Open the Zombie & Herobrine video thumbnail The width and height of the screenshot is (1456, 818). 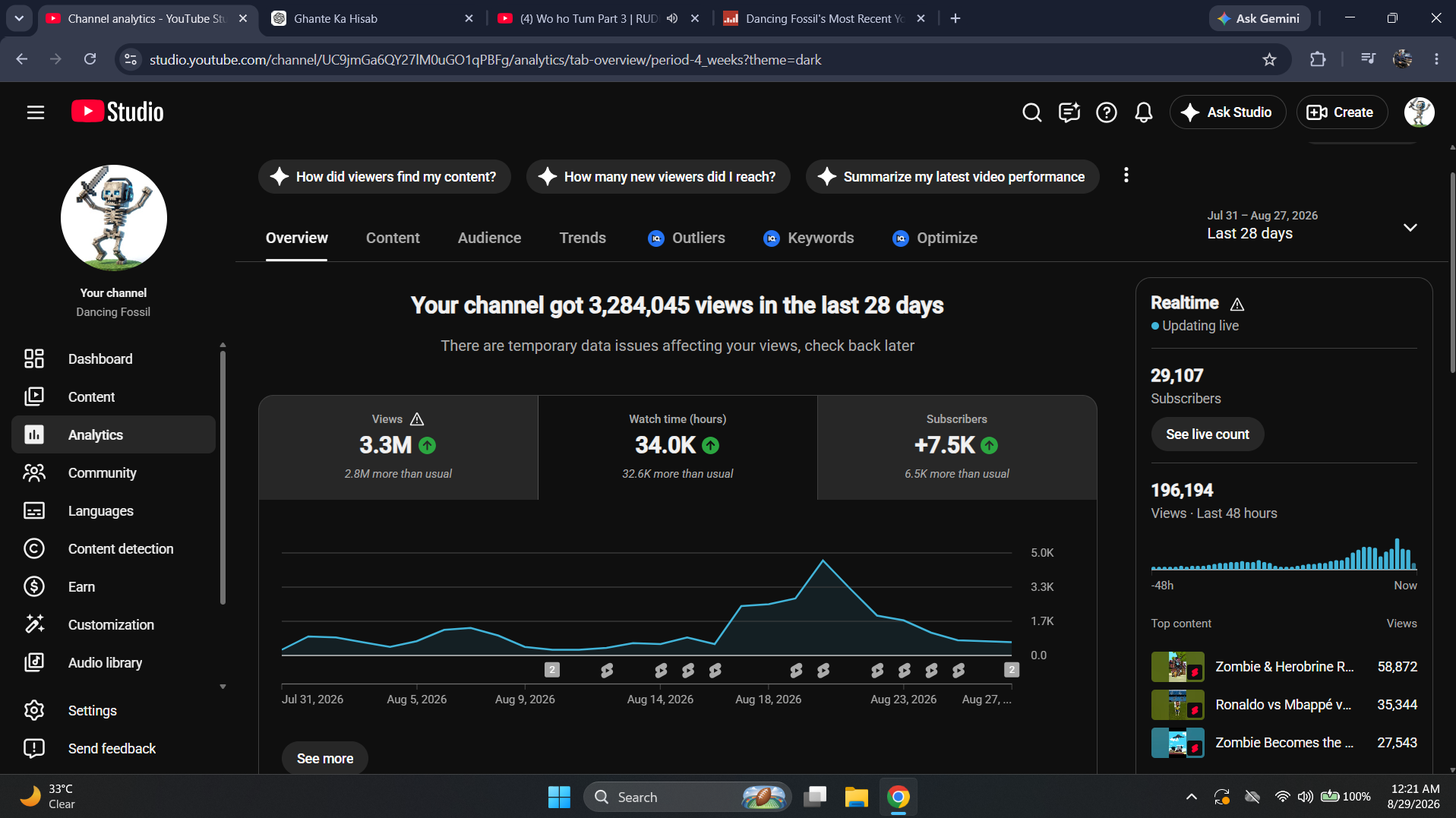point(1177,667)
